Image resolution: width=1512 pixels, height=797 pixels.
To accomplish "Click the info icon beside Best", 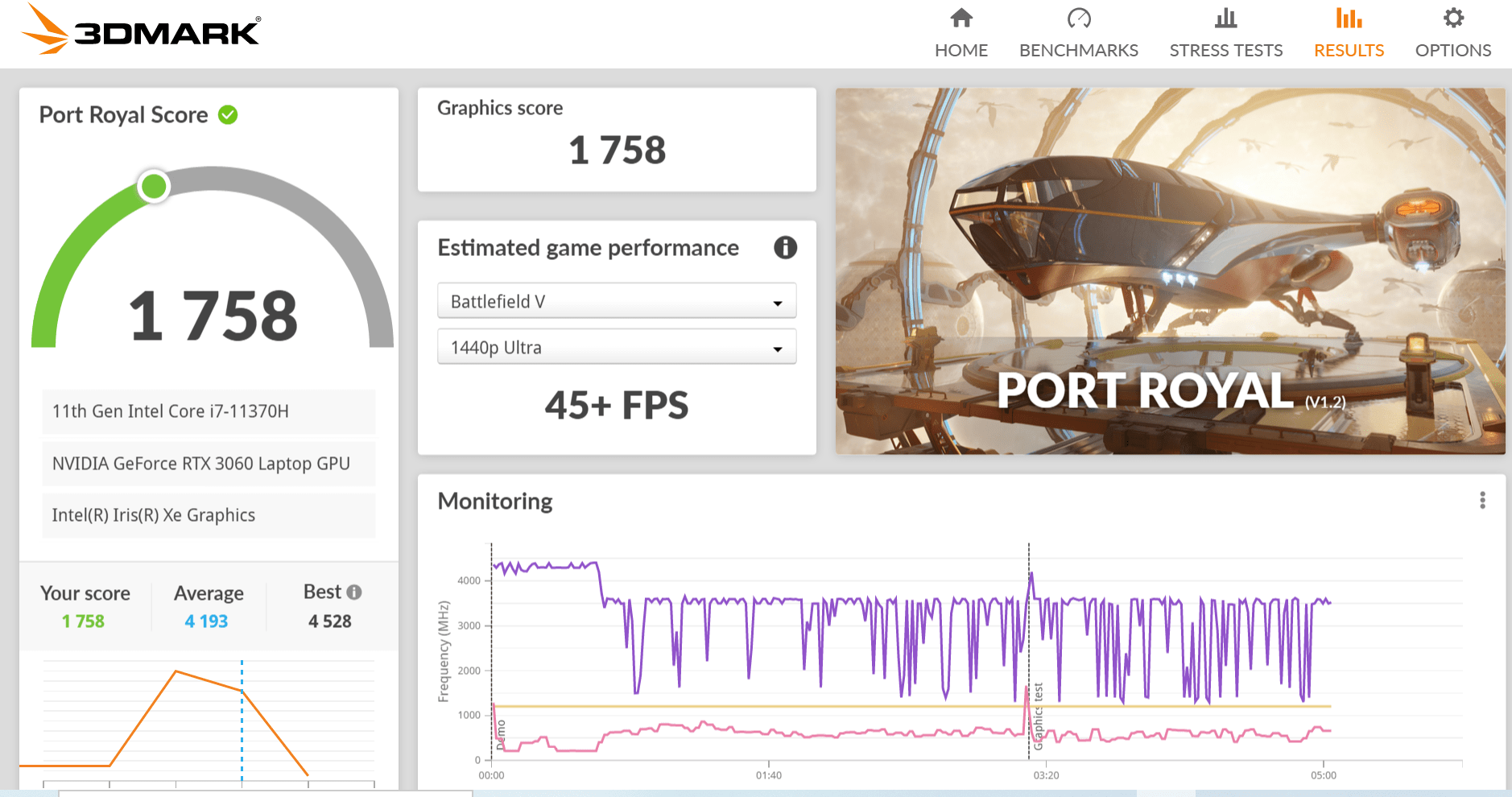I will point(354,593).
